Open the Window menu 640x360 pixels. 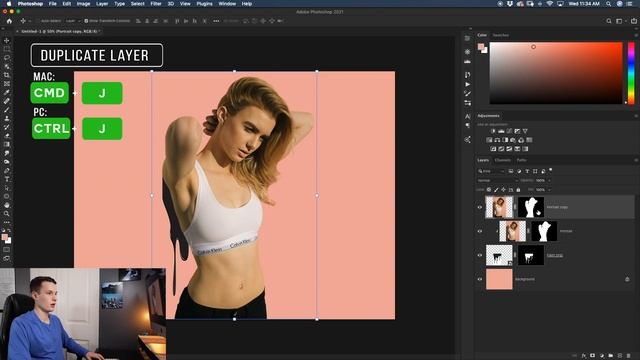pyautogui.click(x=227, y=4)
